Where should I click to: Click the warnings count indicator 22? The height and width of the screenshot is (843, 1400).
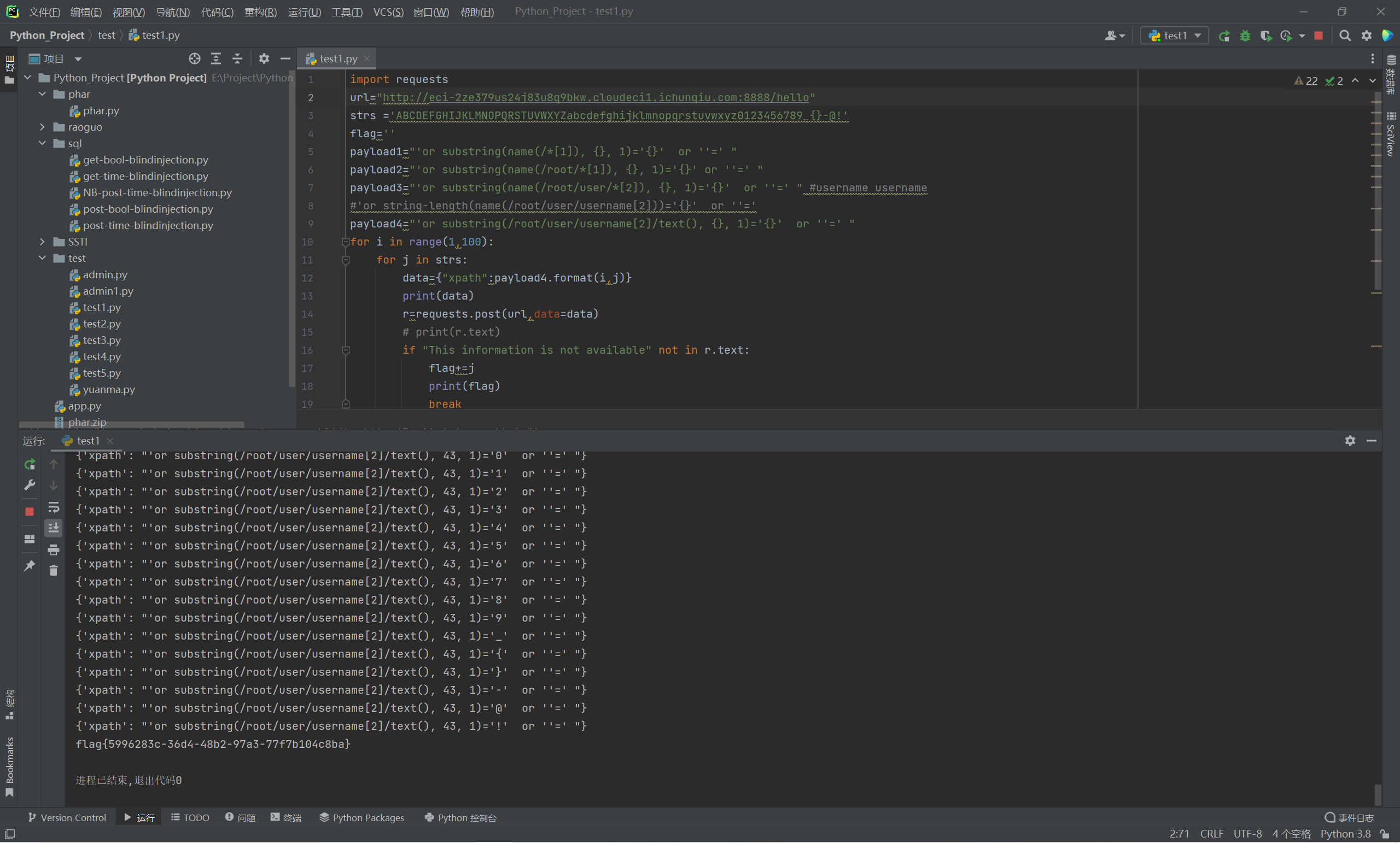1306,81
